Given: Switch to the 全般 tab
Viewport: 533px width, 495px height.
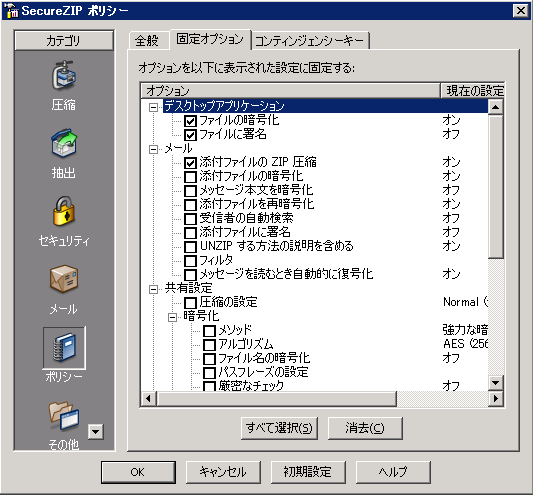Looking at the screenshot, I should [147, 41].
